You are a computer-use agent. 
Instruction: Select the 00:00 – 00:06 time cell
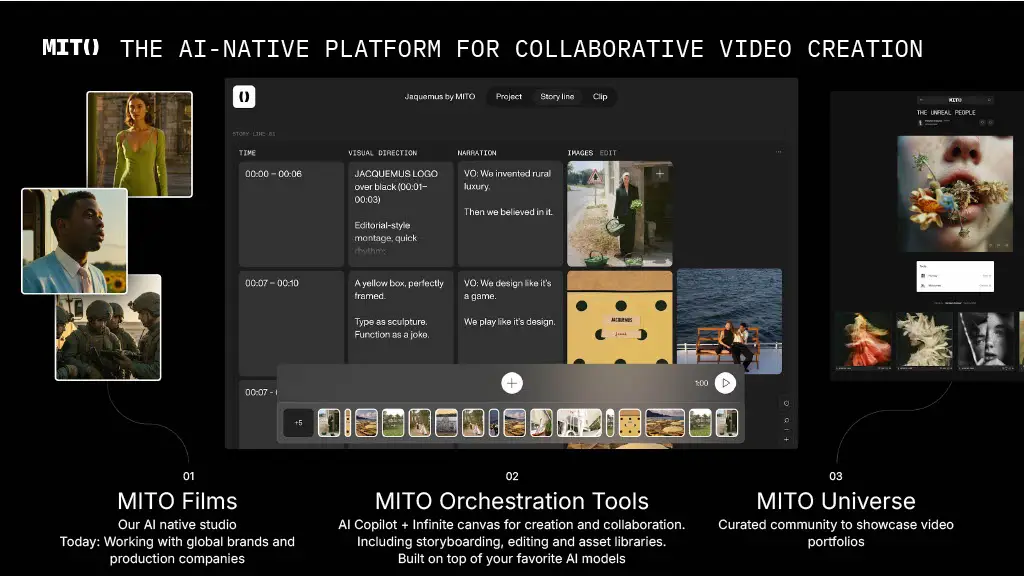click(290, 214)
